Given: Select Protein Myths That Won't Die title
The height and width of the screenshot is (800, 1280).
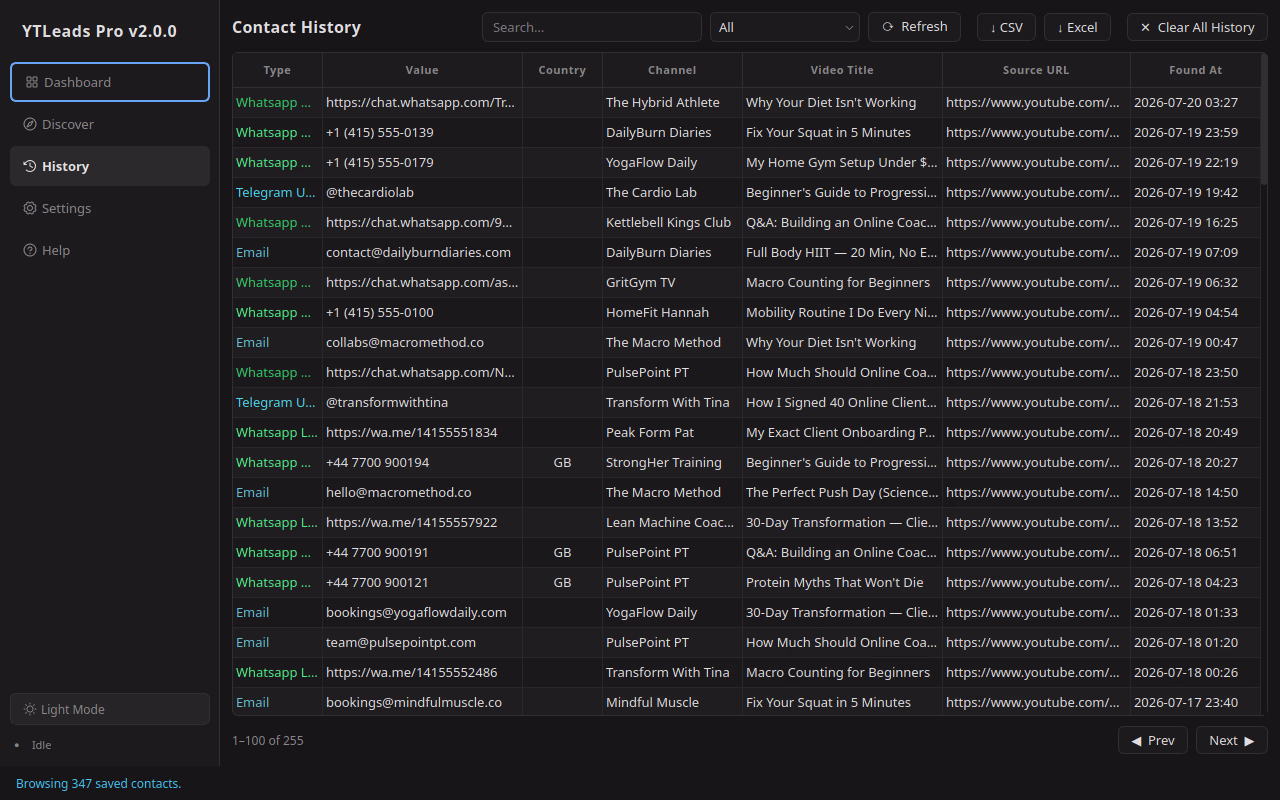Looking at the screenshot, I should click(842, 582).
